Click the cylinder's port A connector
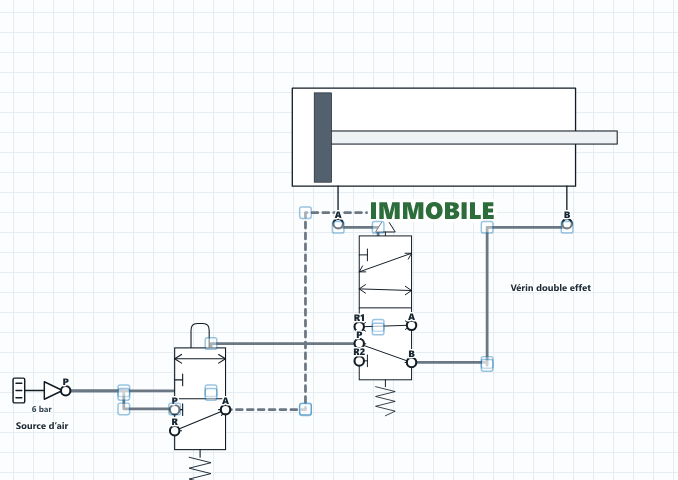 point(338,224)
